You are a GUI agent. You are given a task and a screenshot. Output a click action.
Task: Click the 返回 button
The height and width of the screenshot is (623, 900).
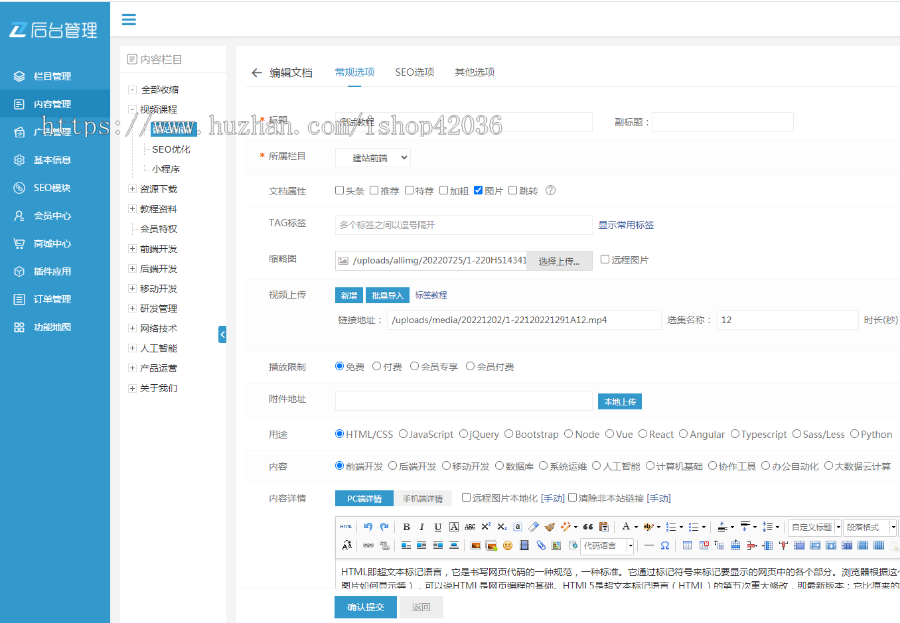pos(421,607)
